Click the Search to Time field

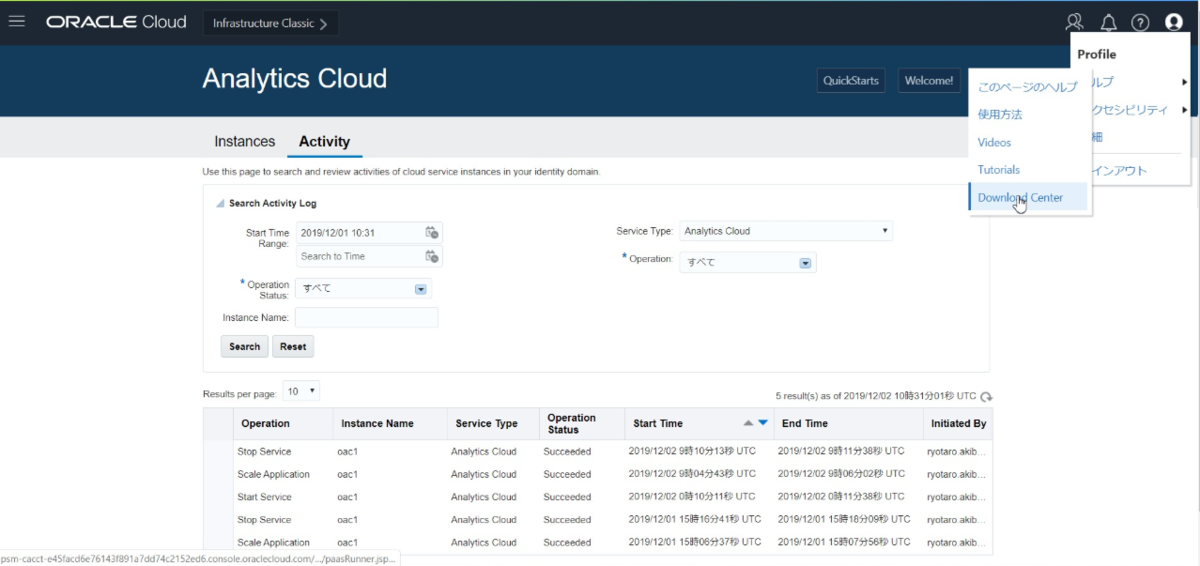pos(359,256)
